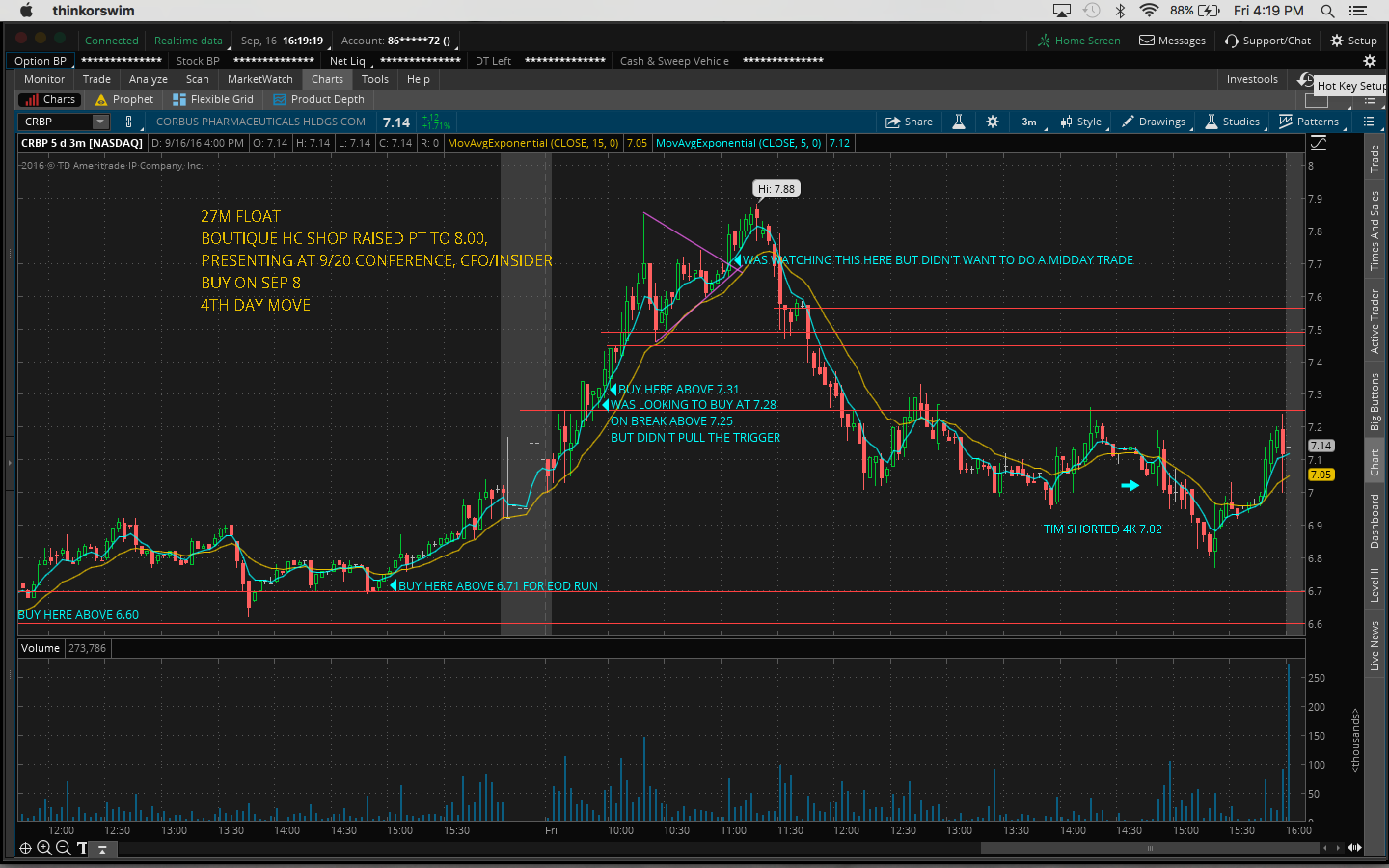Open the Flexible Grid layout
Screen dimensions: 1389x868
click(212, 99)
